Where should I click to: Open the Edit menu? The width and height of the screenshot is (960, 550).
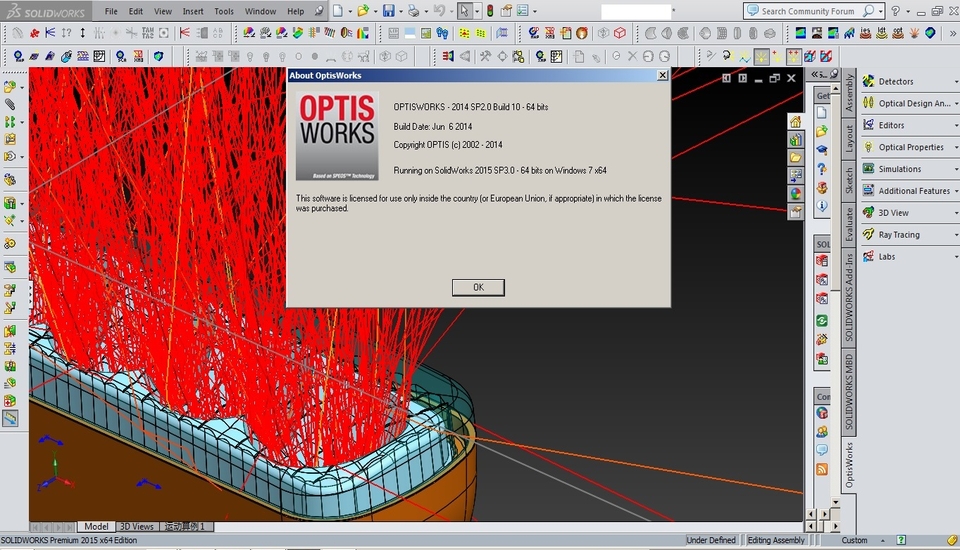(135, 11)
